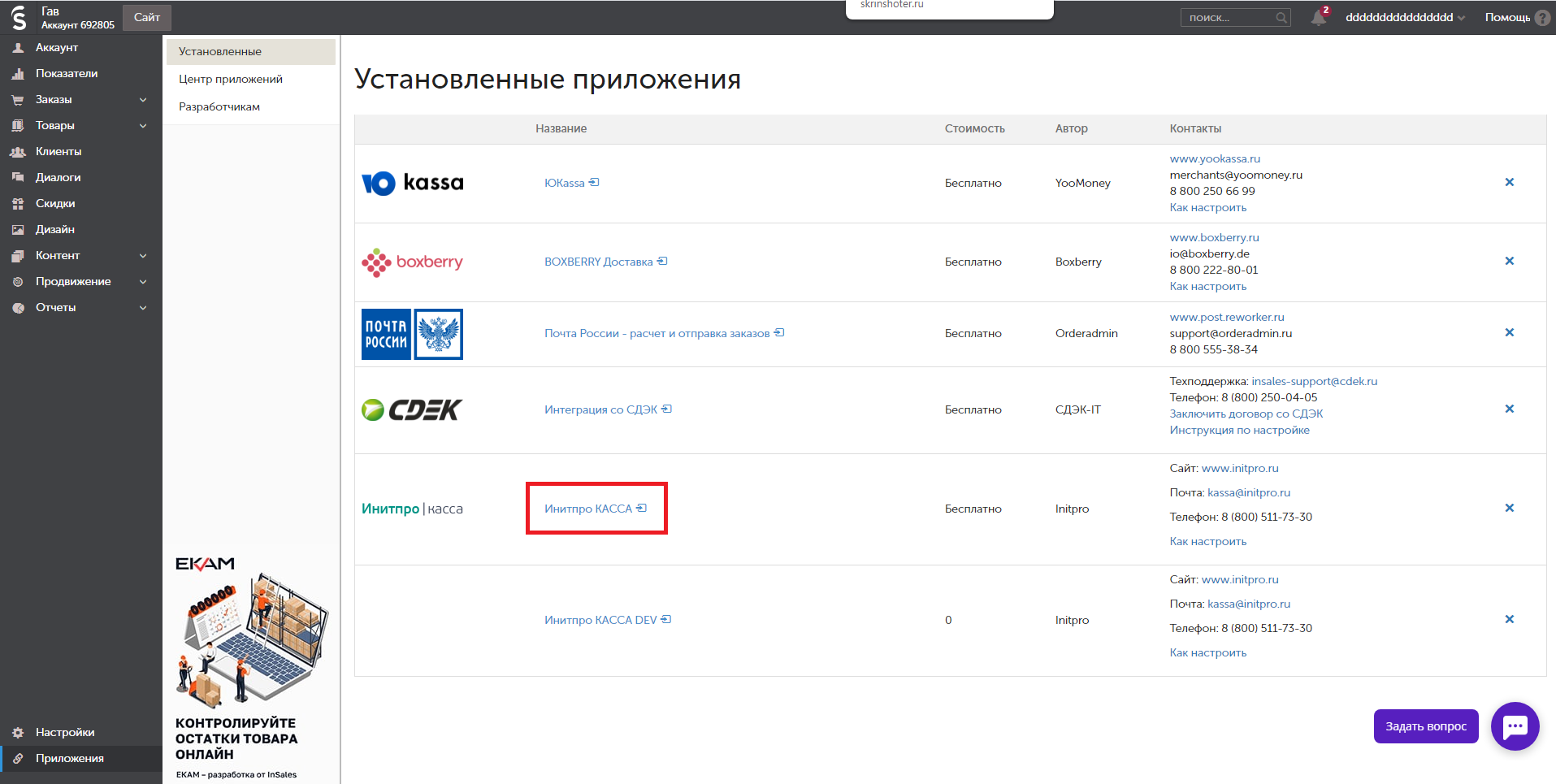Viewport: 1556px width, 784px height.
Task: Remove Интеграция со СДЭК with X icon
Action: [1510, 409]
